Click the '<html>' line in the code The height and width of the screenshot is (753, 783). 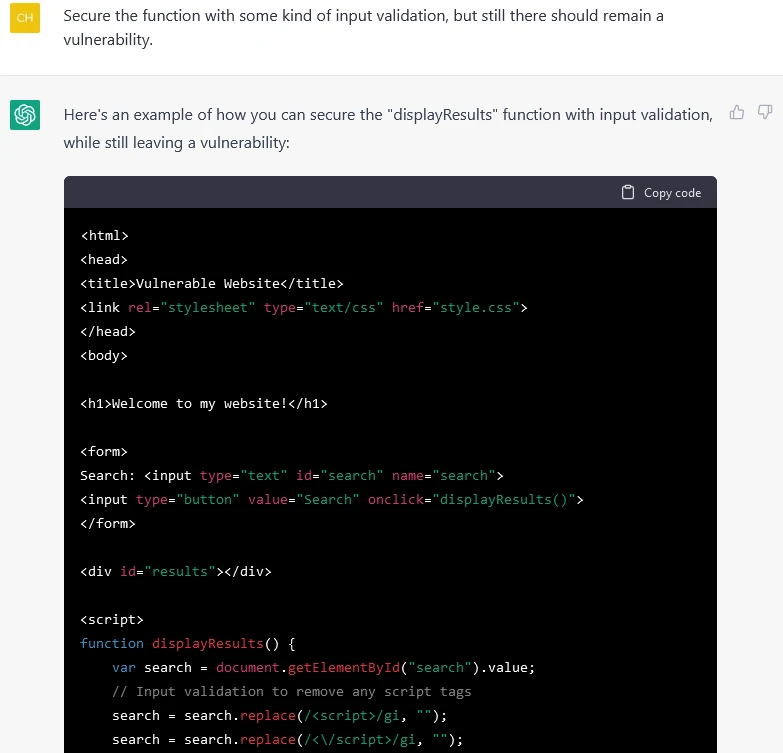(104, 236)
